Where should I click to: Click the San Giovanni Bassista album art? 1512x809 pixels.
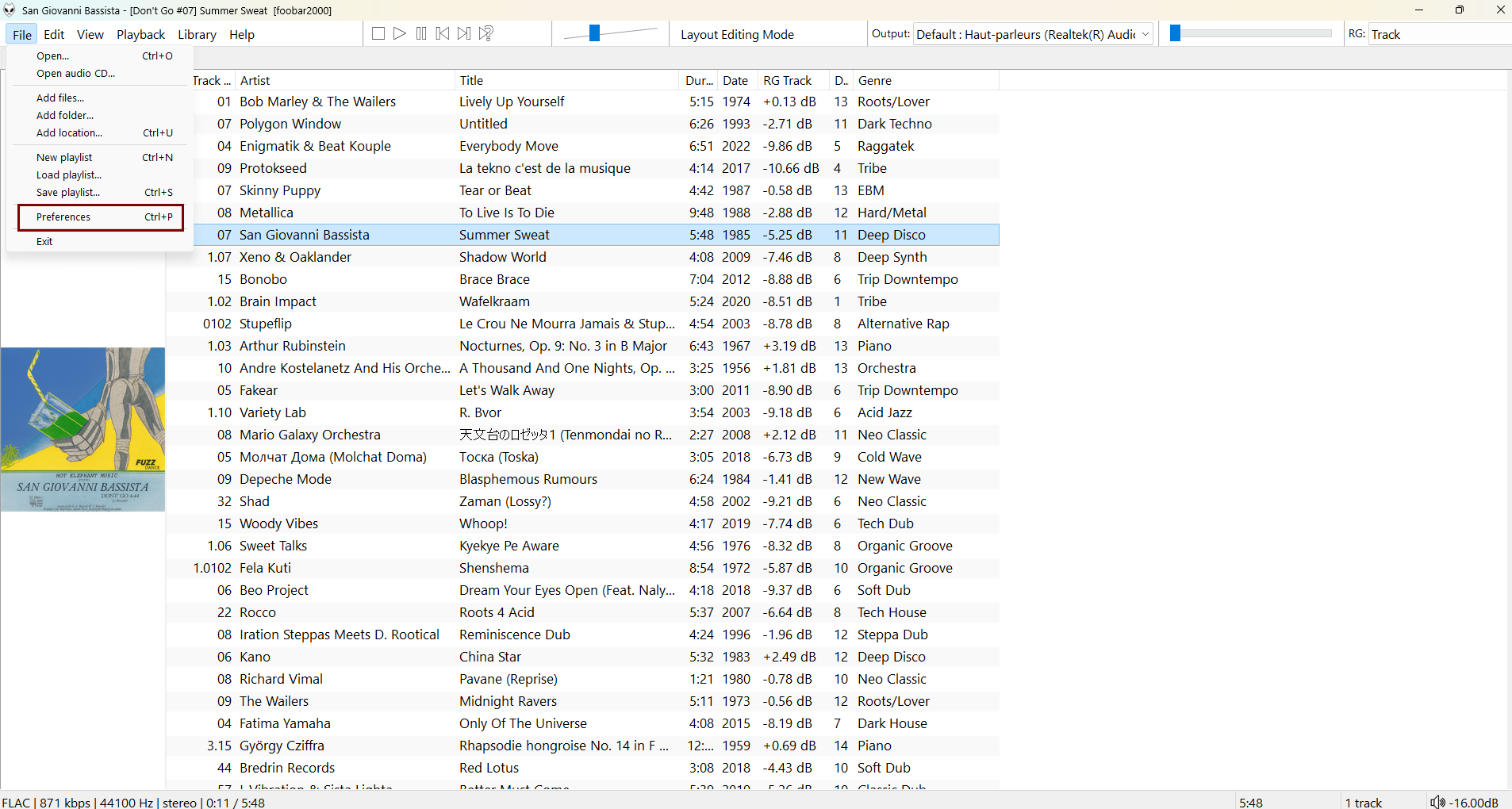[x=83, y=429]
